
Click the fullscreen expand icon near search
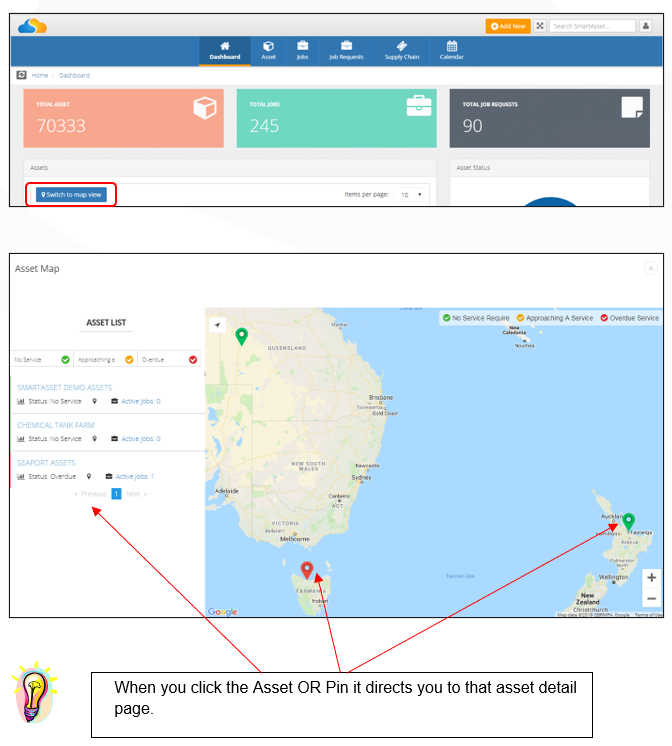540,26
